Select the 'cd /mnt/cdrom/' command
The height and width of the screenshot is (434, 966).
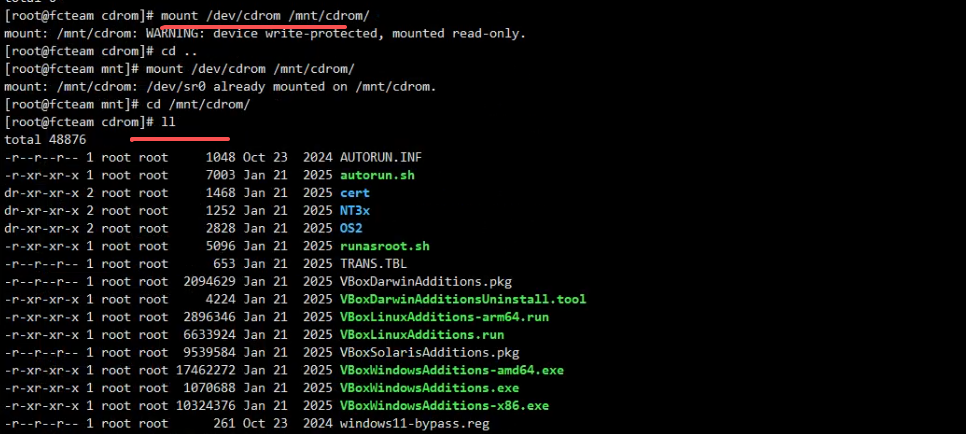[198, 104]
